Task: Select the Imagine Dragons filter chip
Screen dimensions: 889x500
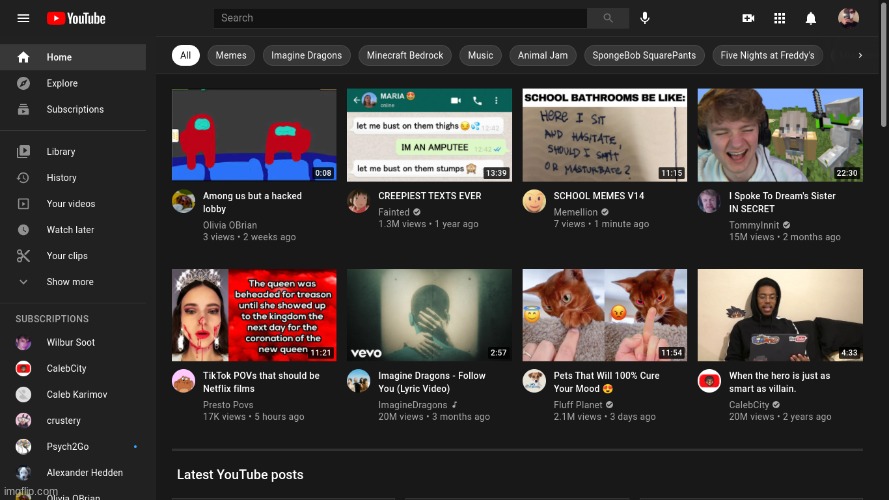Action: coord(306,55)
